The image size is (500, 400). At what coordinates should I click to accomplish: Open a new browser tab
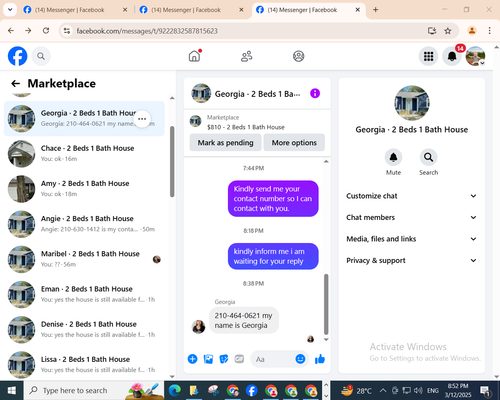(376, 10)
